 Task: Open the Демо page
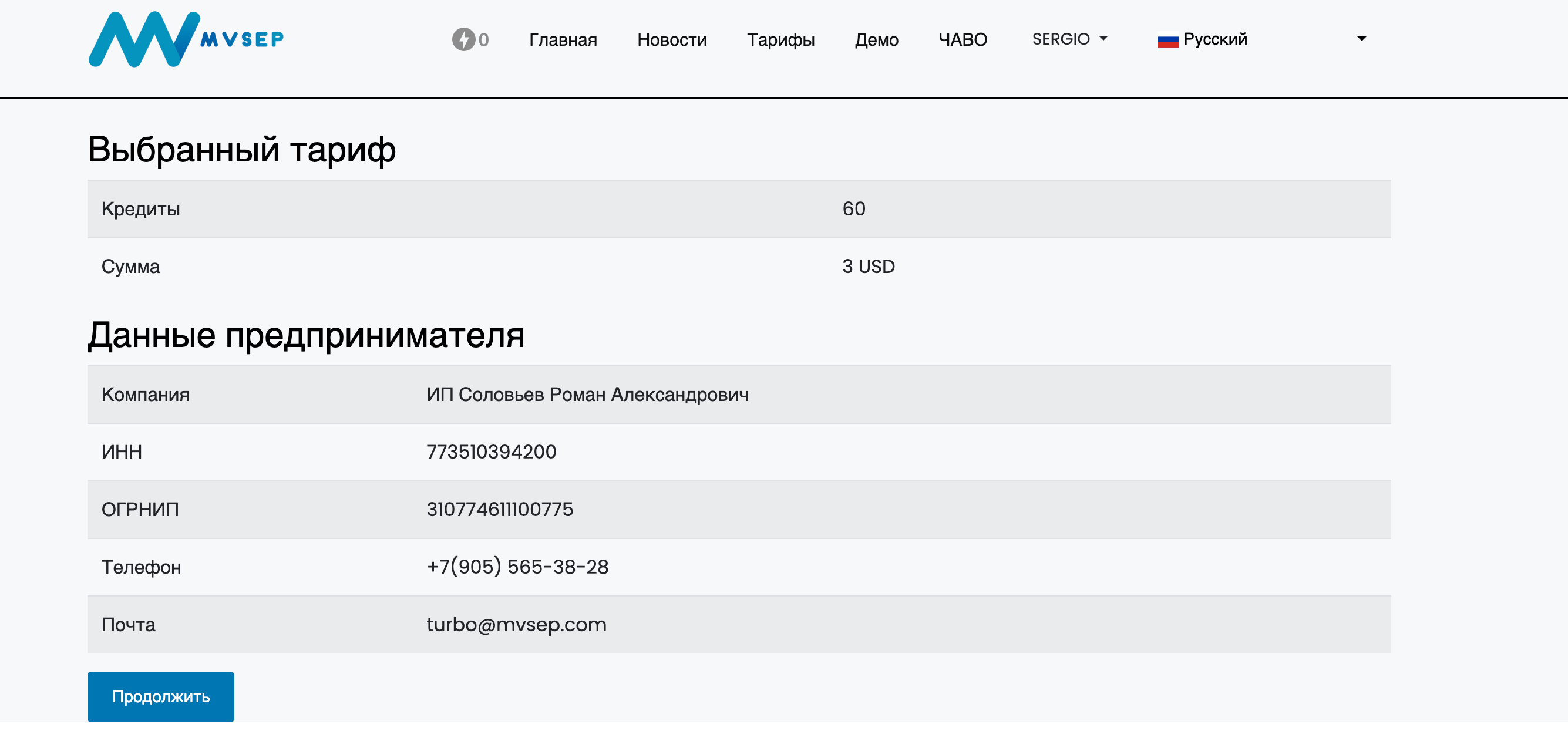click(876, 39)
